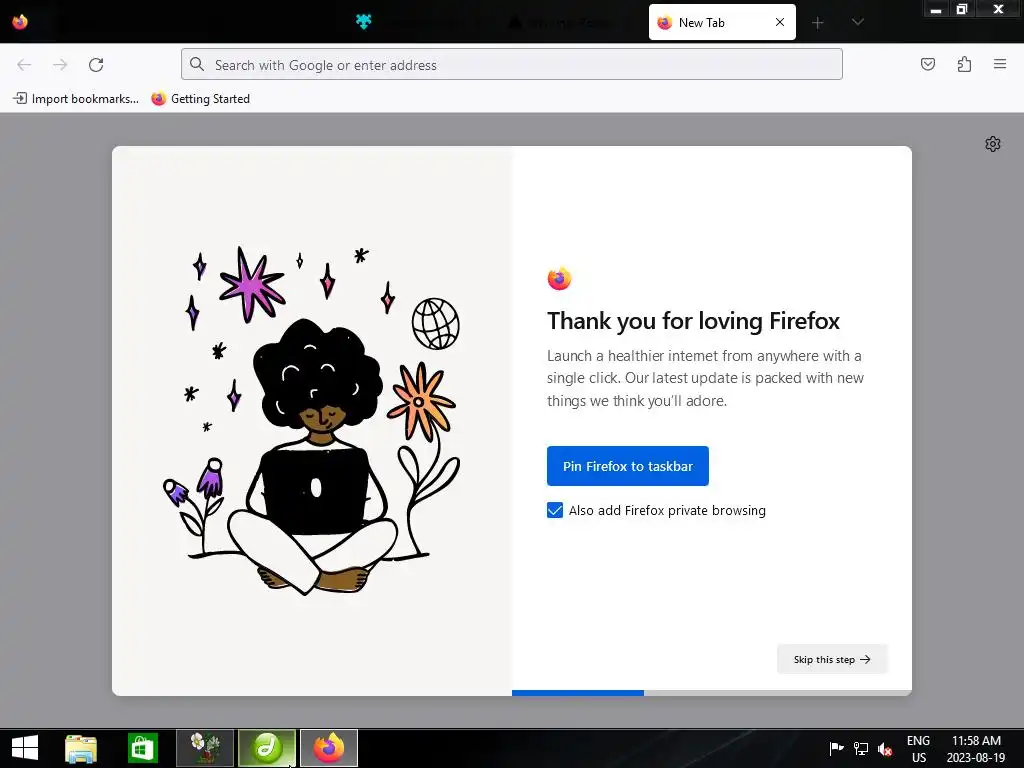Focus the Search with Google address field

coord(511,64)
